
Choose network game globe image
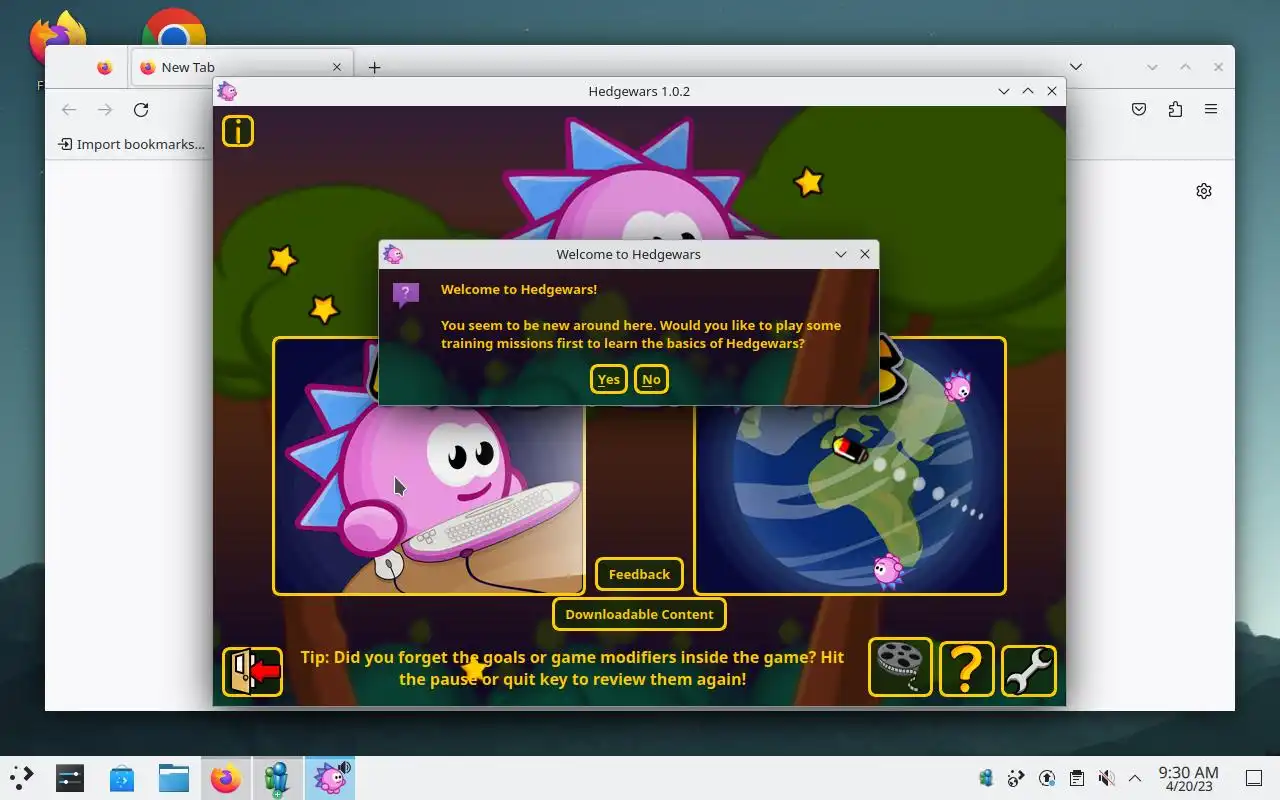[x=850, y=466]
